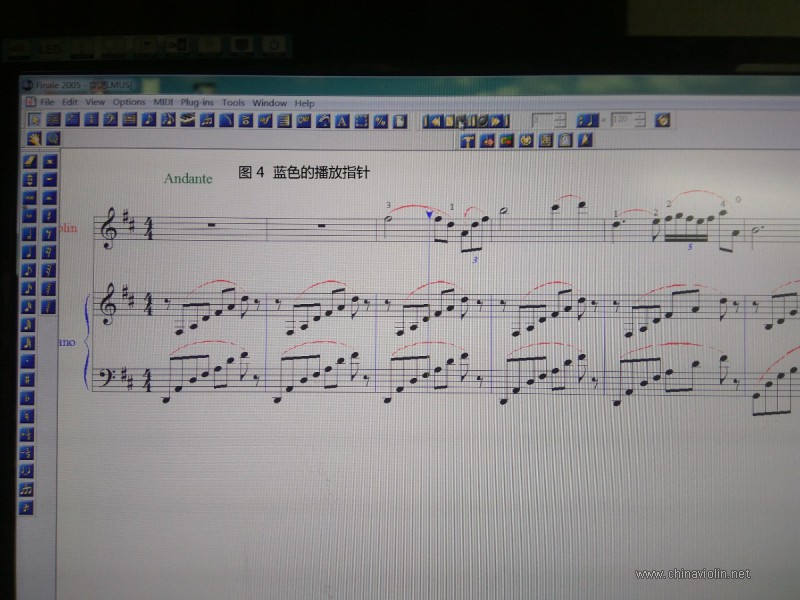Select the grace note tool
Screen dimensions: 800x600
click(27, 506)
